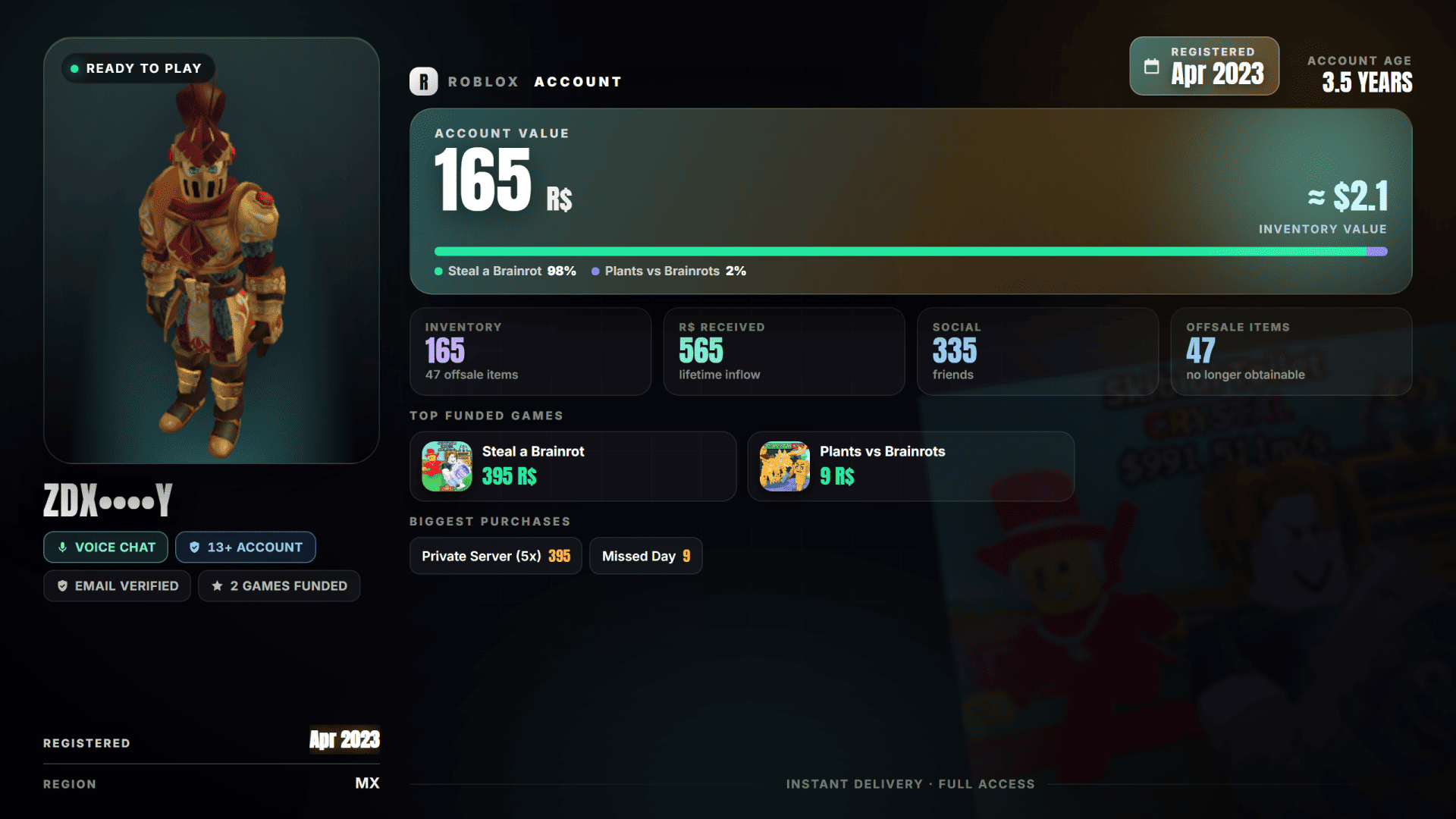Click the REGION label in sidebar
Viewport: 1456px width, 819px height.
tap(70, 784)
